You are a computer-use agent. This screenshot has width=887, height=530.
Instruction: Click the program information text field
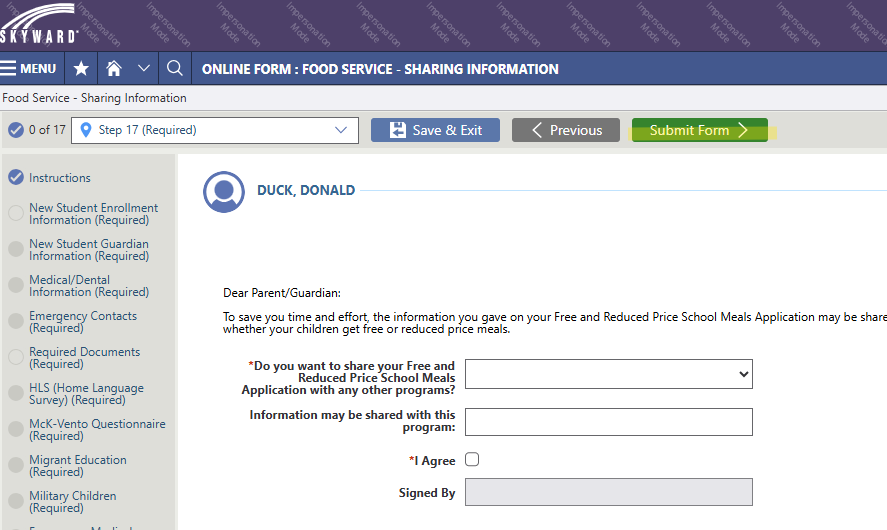click(608, 422)
